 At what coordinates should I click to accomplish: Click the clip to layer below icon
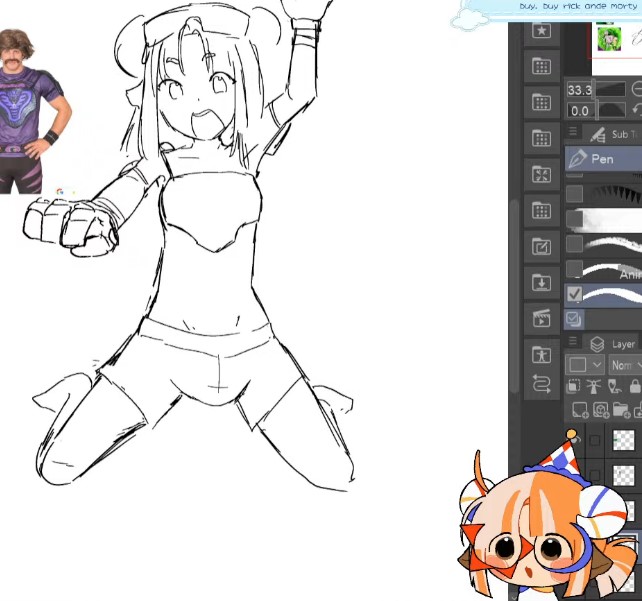[x=573, y=386]
